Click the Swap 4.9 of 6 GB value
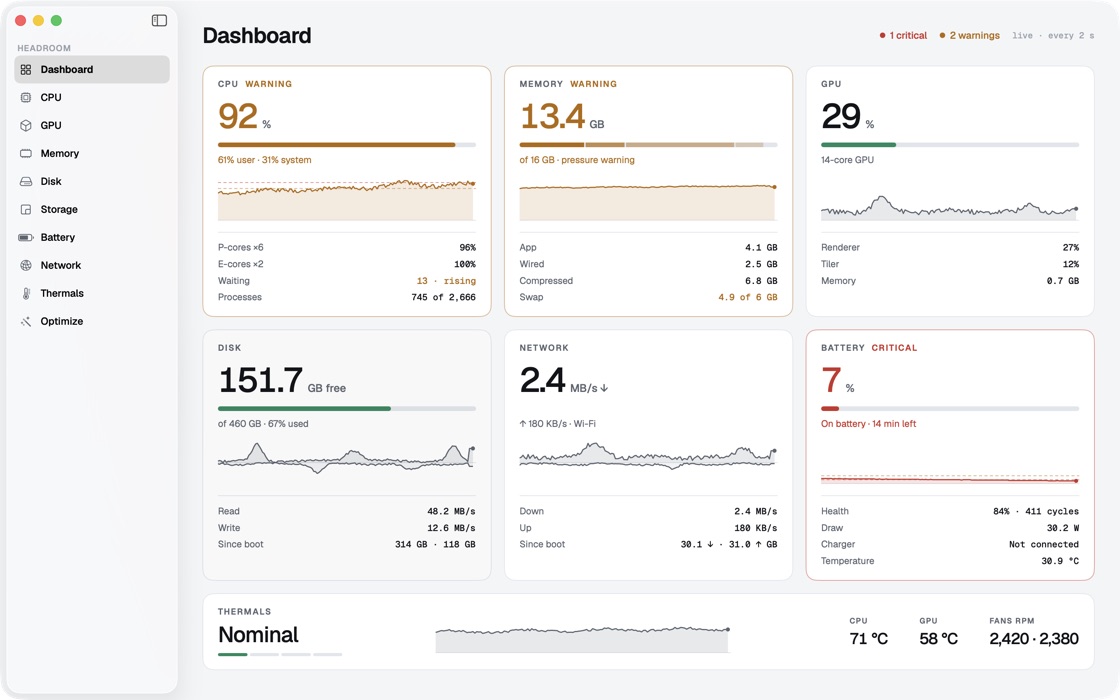Screen dimensions: 1120x700 coord(747,298)
